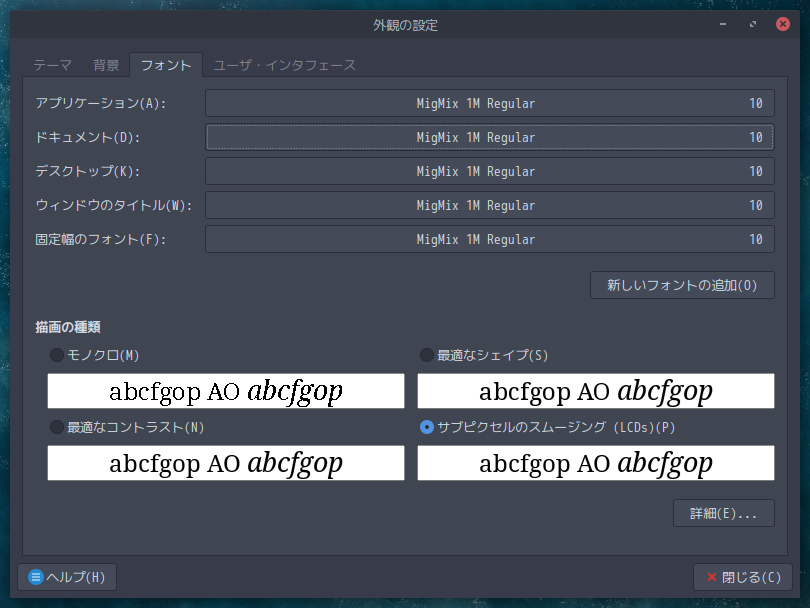Click the 最適なシェイプ font preview sample

pos(596,391)
